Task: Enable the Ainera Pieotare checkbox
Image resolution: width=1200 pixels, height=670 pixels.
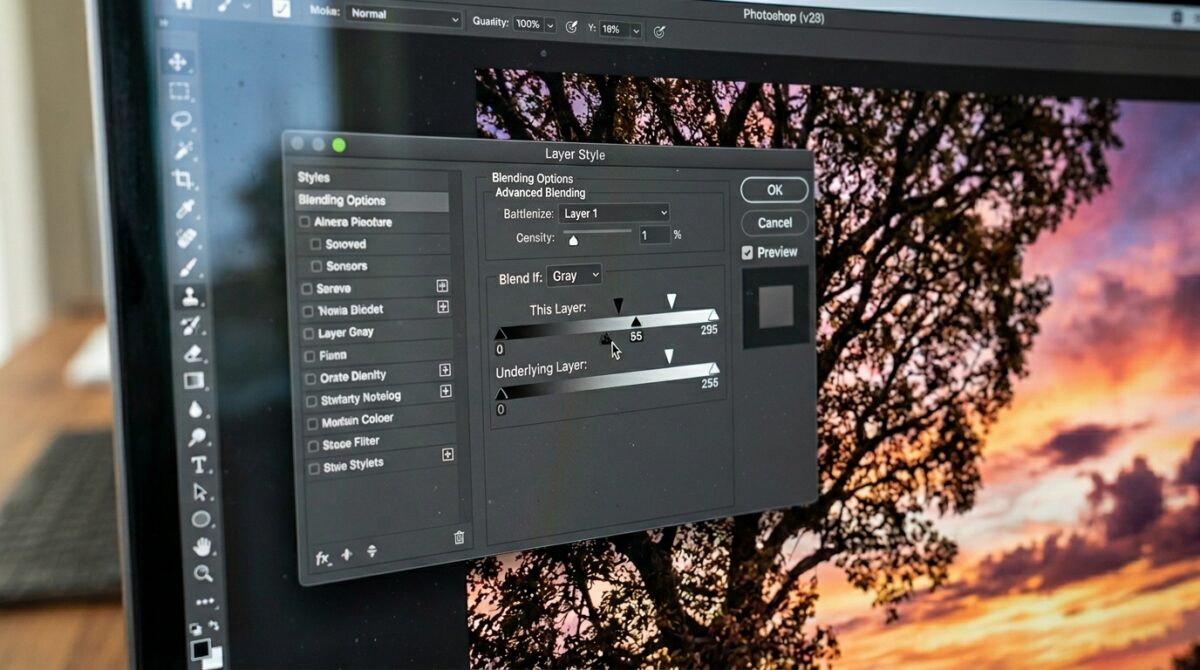Action: pyautogui.click(x=305, y=222)
